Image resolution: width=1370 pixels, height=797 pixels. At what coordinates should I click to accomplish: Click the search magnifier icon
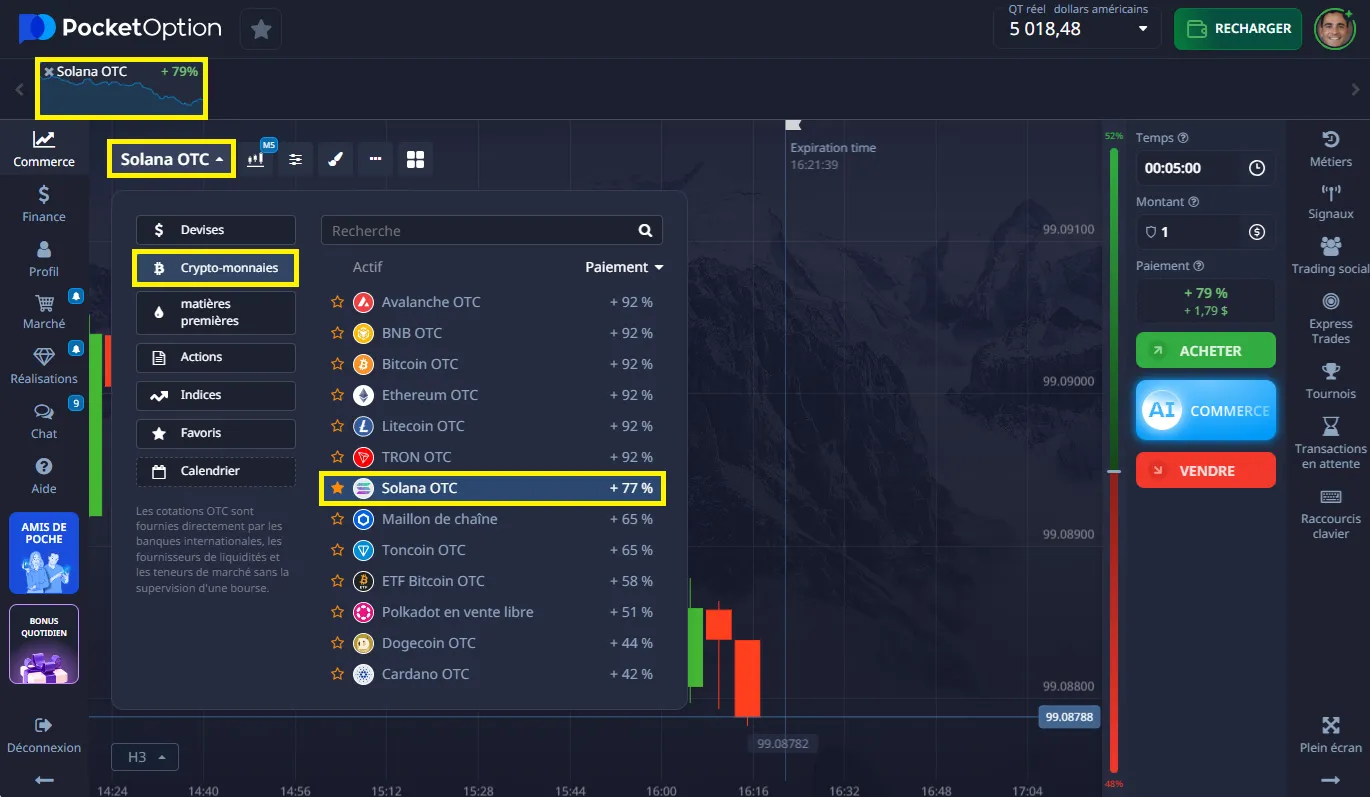[646, 230]
